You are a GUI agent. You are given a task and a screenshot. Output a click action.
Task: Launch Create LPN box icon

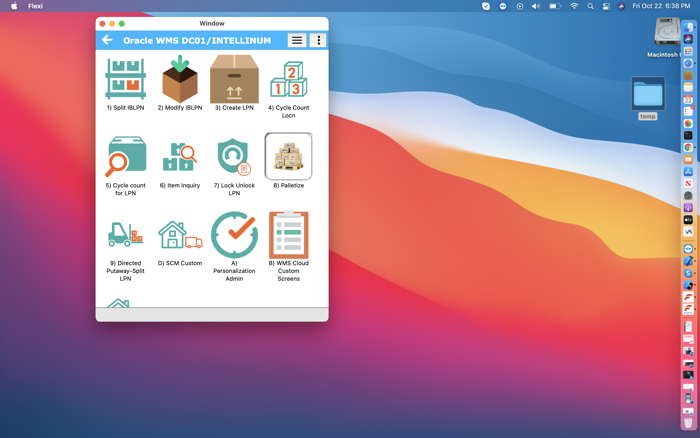click(x=234, y=79)
